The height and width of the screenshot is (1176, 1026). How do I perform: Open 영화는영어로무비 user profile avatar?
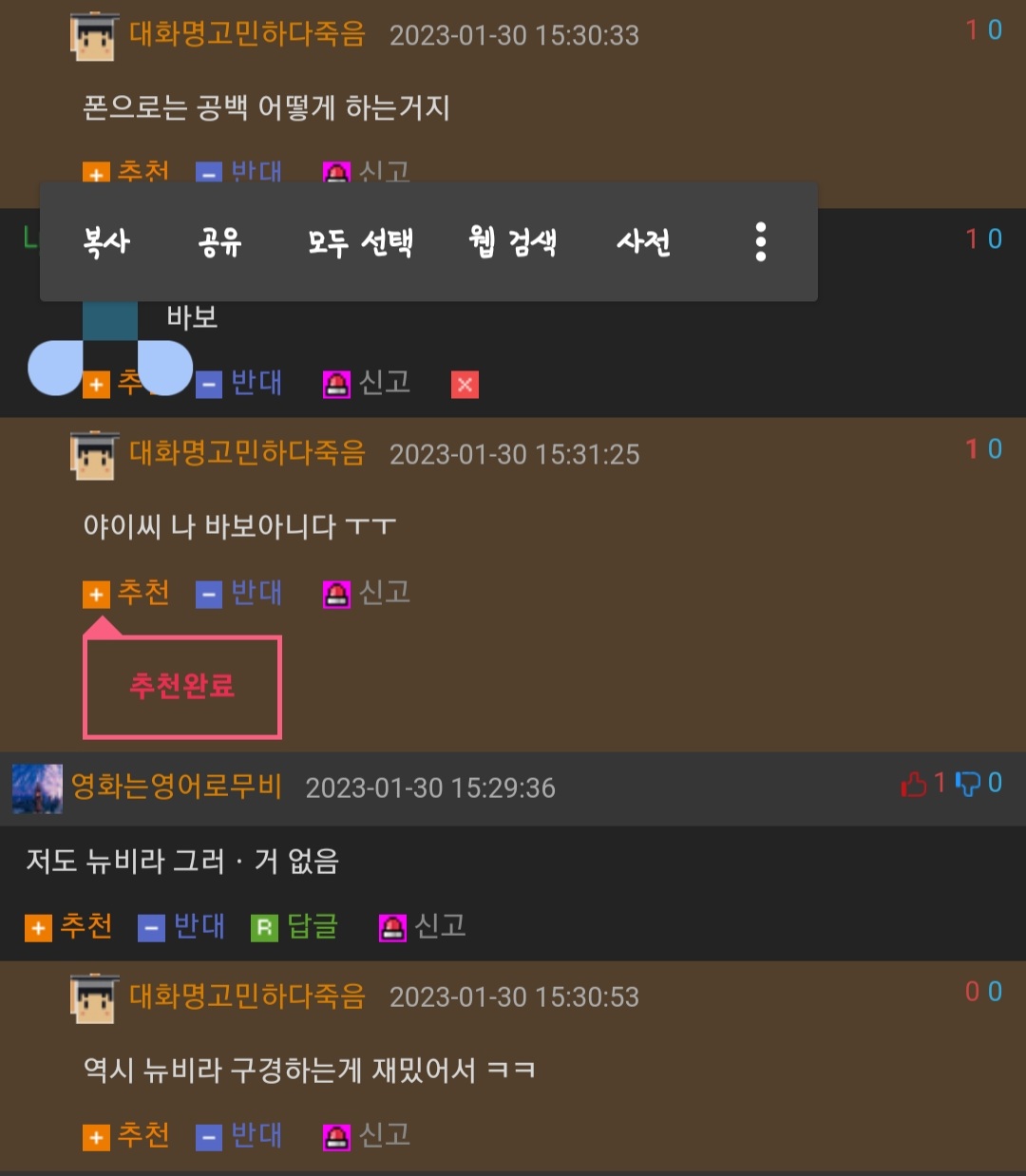[x=37, y=788]
